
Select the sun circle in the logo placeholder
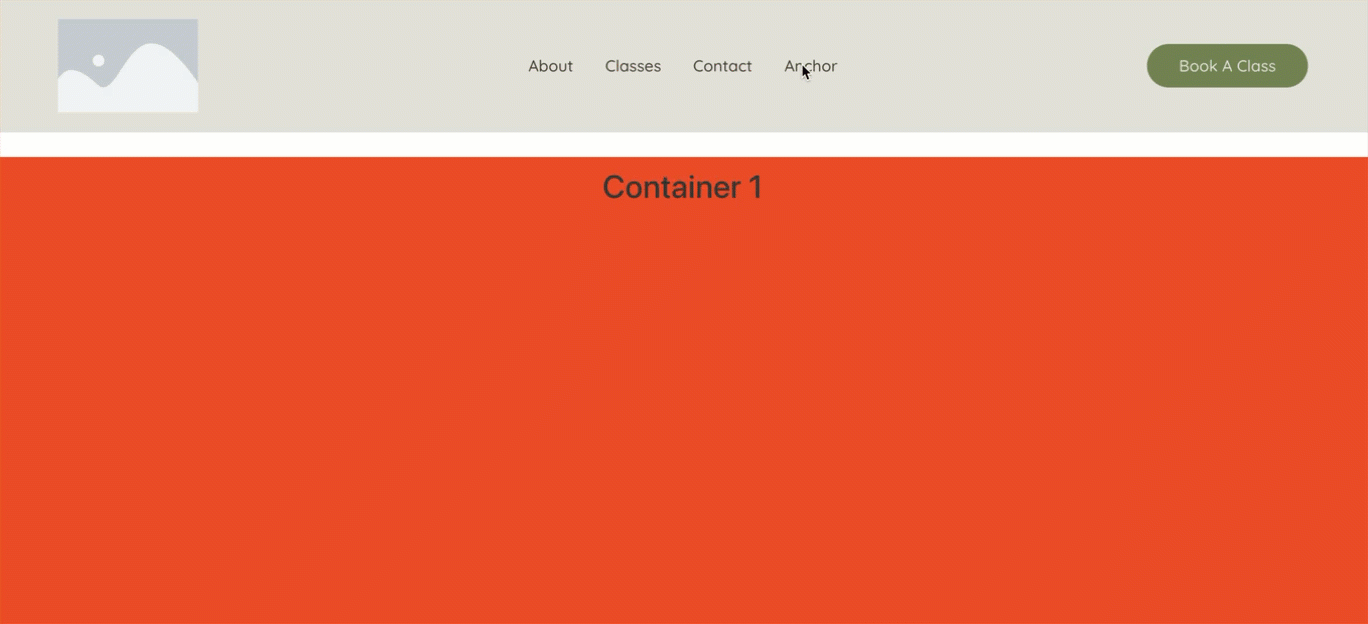click(98, 61)
